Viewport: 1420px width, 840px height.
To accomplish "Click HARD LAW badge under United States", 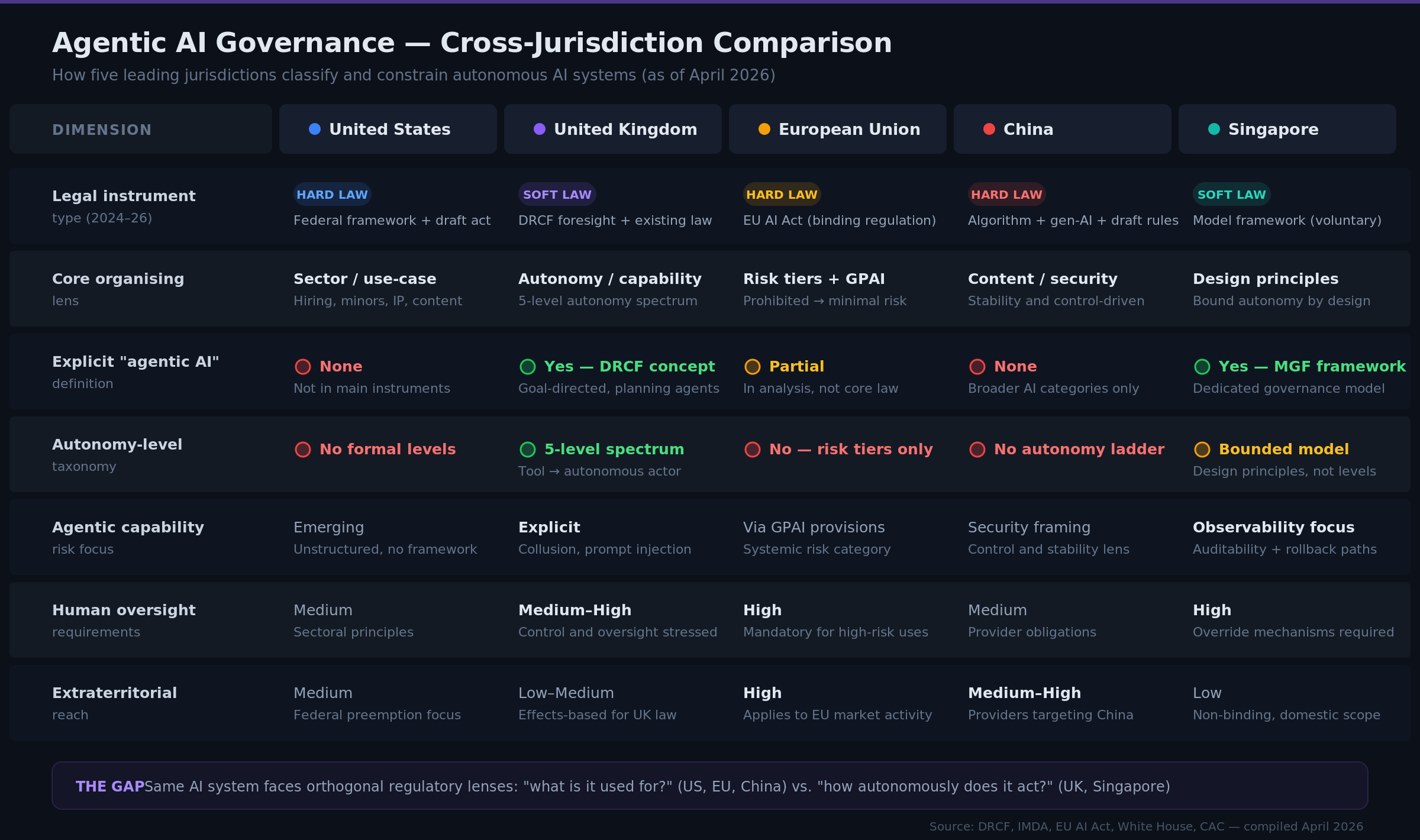I will (x=332, y=195).
